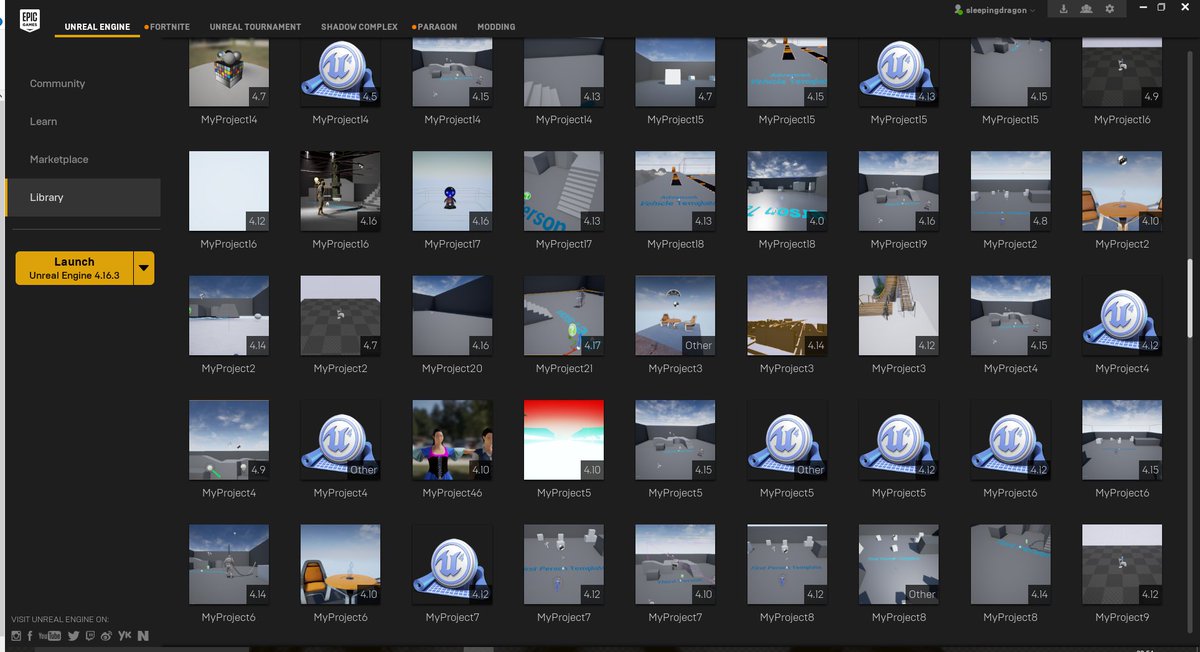The width and height of the screenshot is (1200, 652).
Task: Select MyProject3 staircase thumbnail version 4.12
Action: click(899, 315)
